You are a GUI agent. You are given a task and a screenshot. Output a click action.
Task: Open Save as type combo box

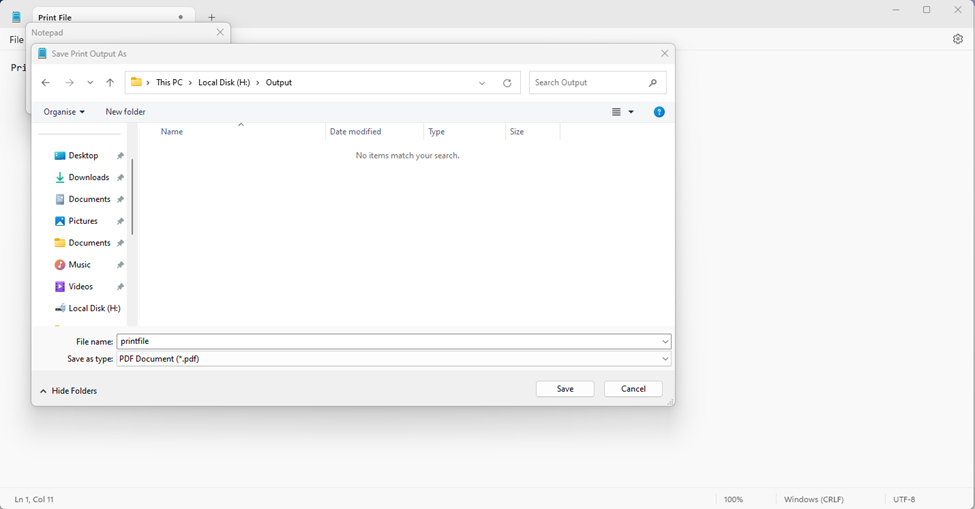394,359
